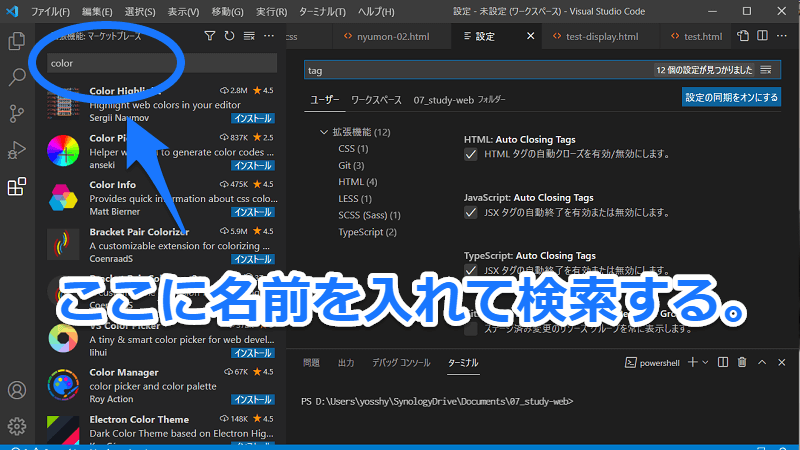
Task: Refresh the extensions marketplace list
Action: [x=229, y=36]
